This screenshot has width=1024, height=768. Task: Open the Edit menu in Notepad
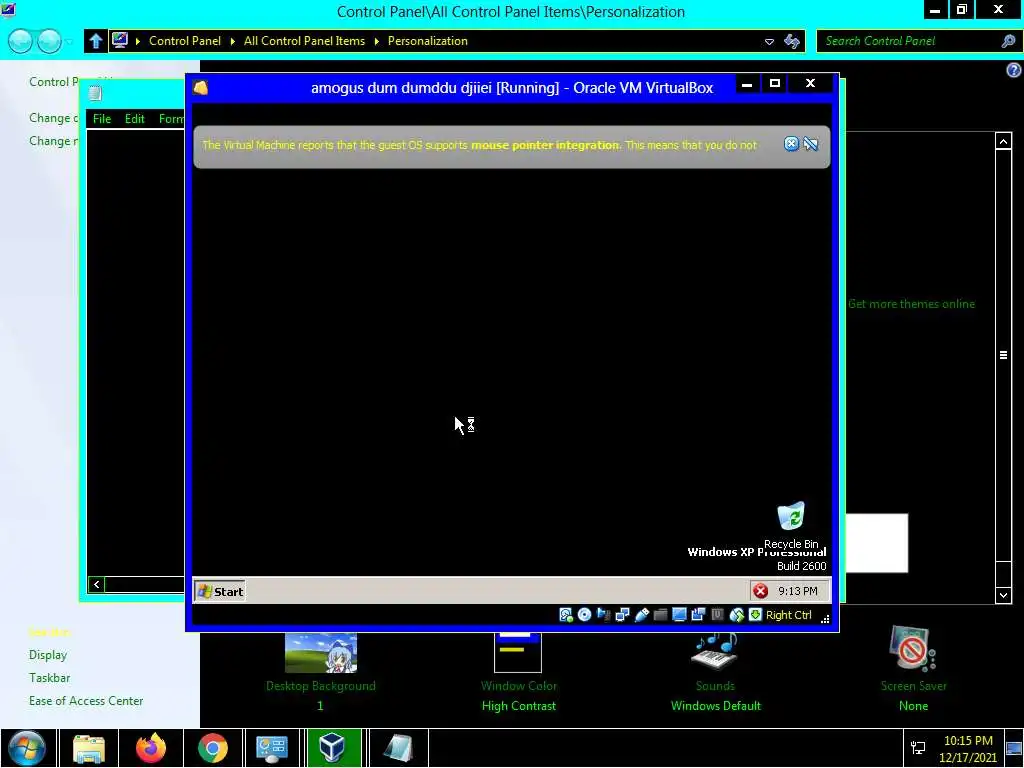pos(135,119)
